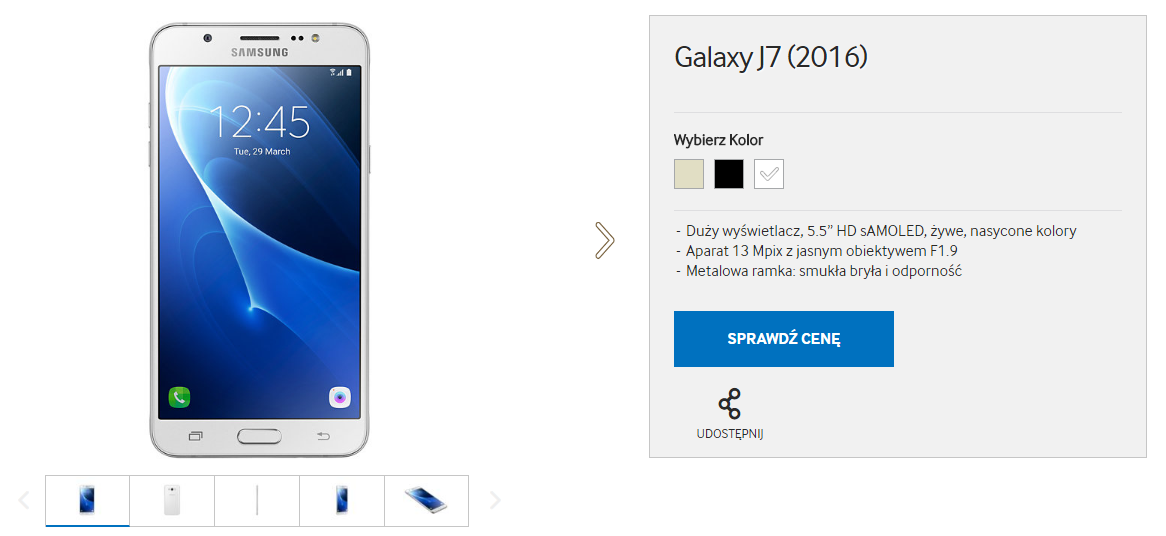Click the green phone icon on the device screen

179,397
